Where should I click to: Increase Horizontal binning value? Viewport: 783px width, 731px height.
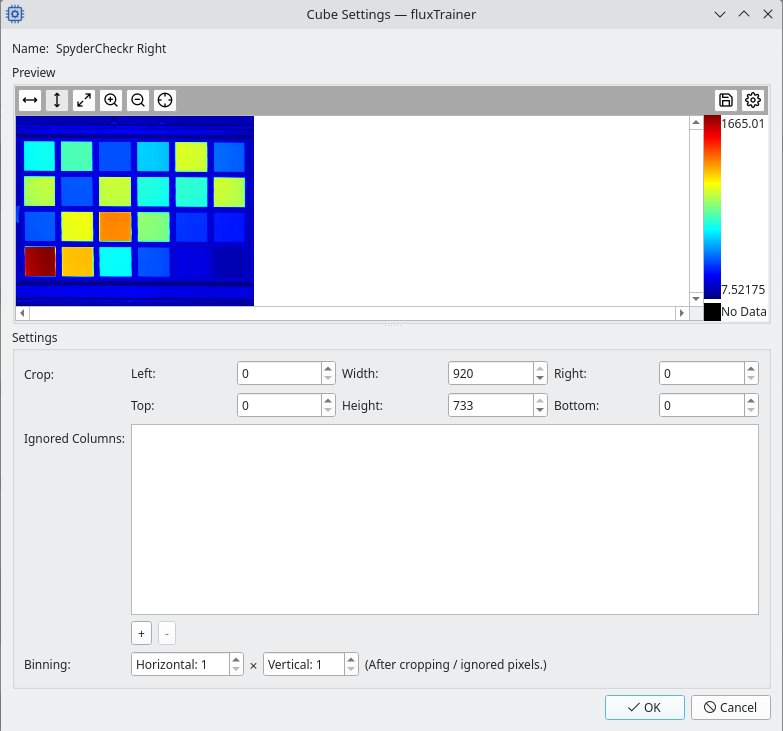(x=236, y=660)
